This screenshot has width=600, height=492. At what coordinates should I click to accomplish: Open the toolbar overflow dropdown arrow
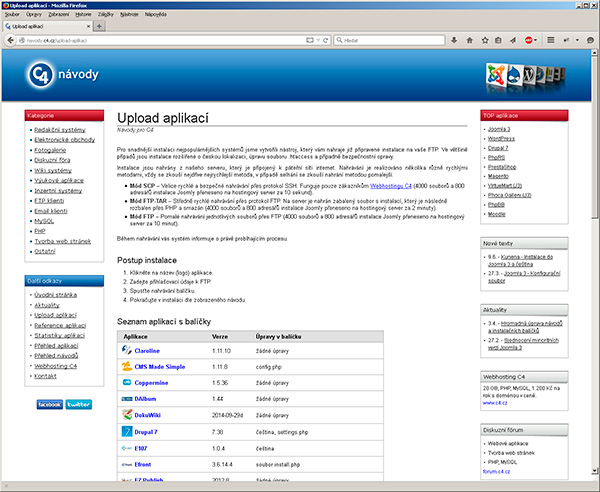577,40
